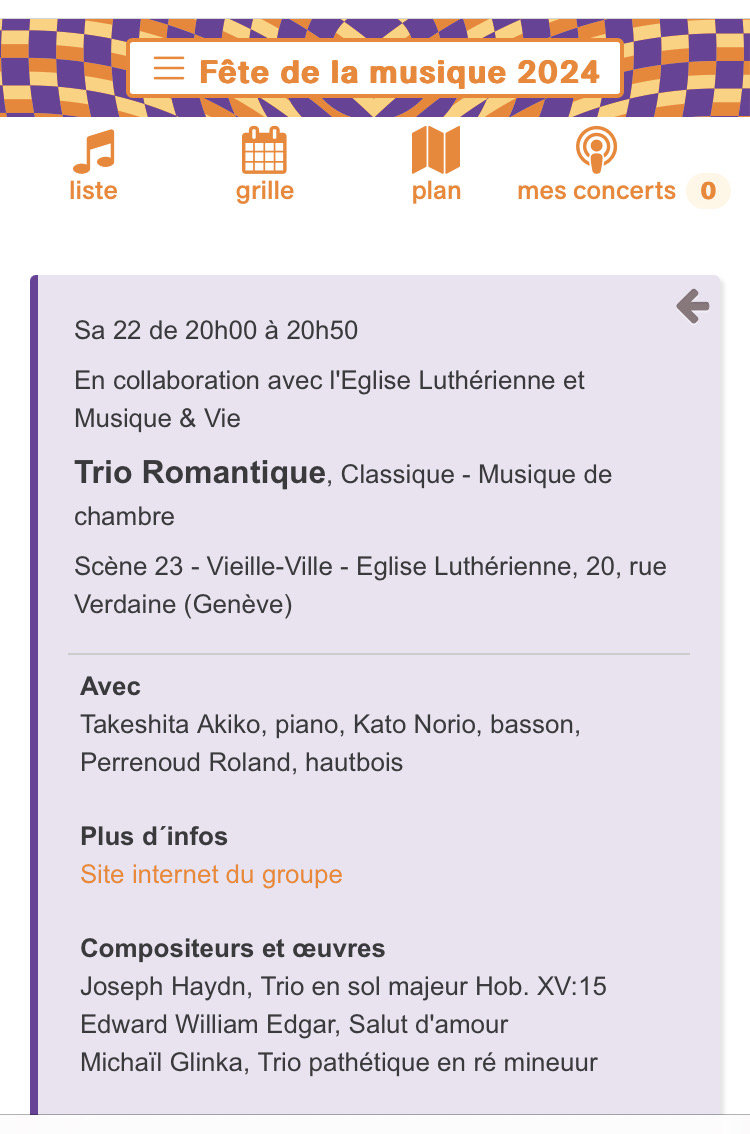Click the Sa 22 de 20h00 à 20h50 time line
The image size is (750, 1134).
click(x=216, y=331)
